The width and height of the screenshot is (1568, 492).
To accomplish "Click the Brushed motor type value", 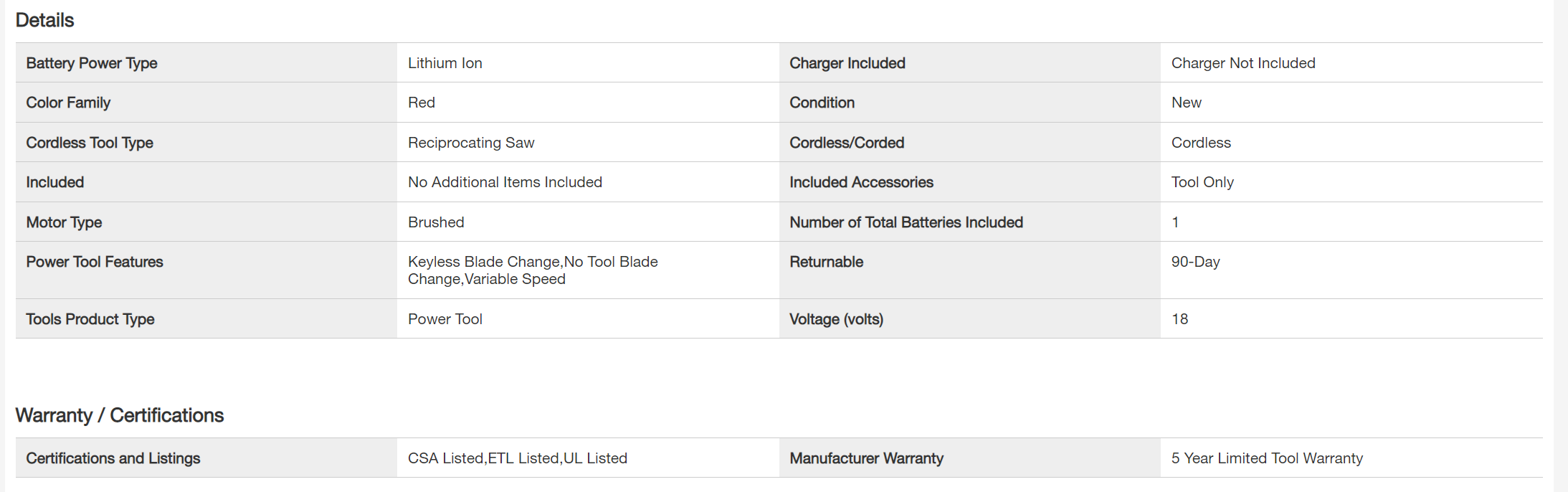I will click(x=436, y=222).
